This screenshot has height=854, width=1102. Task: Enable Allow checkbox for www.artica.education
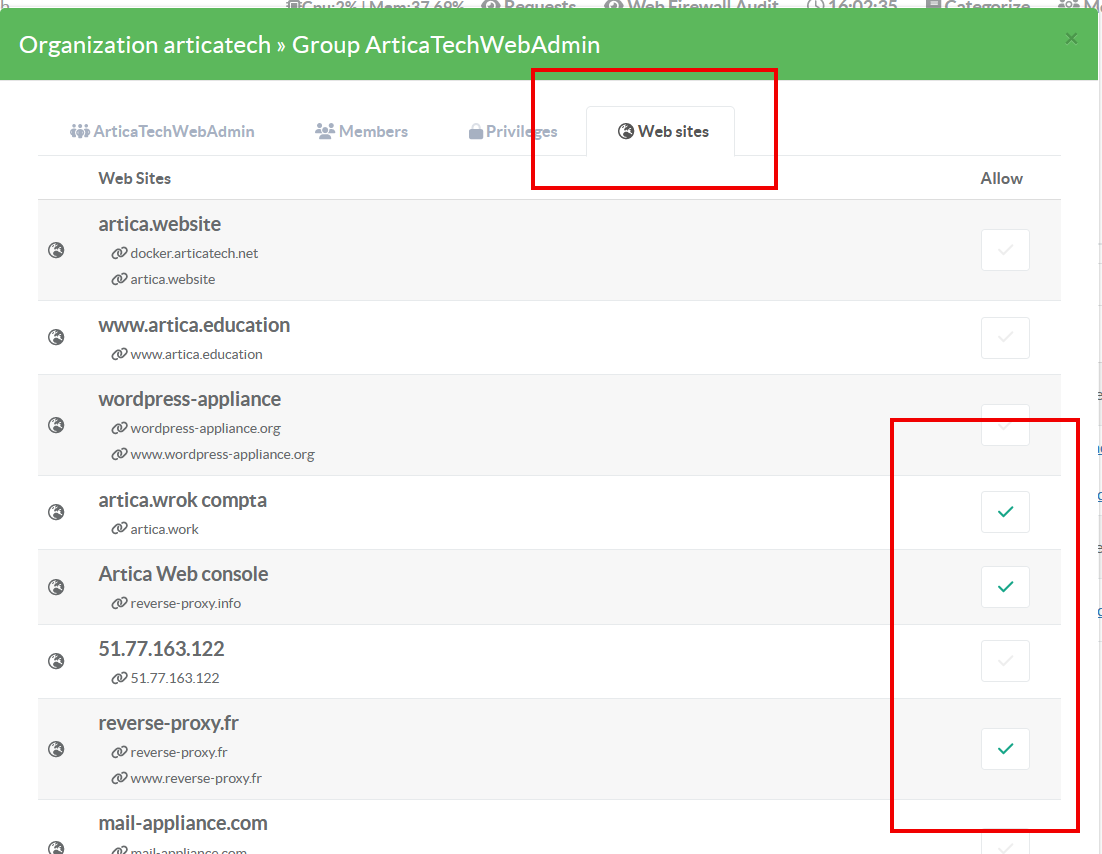1005,338
